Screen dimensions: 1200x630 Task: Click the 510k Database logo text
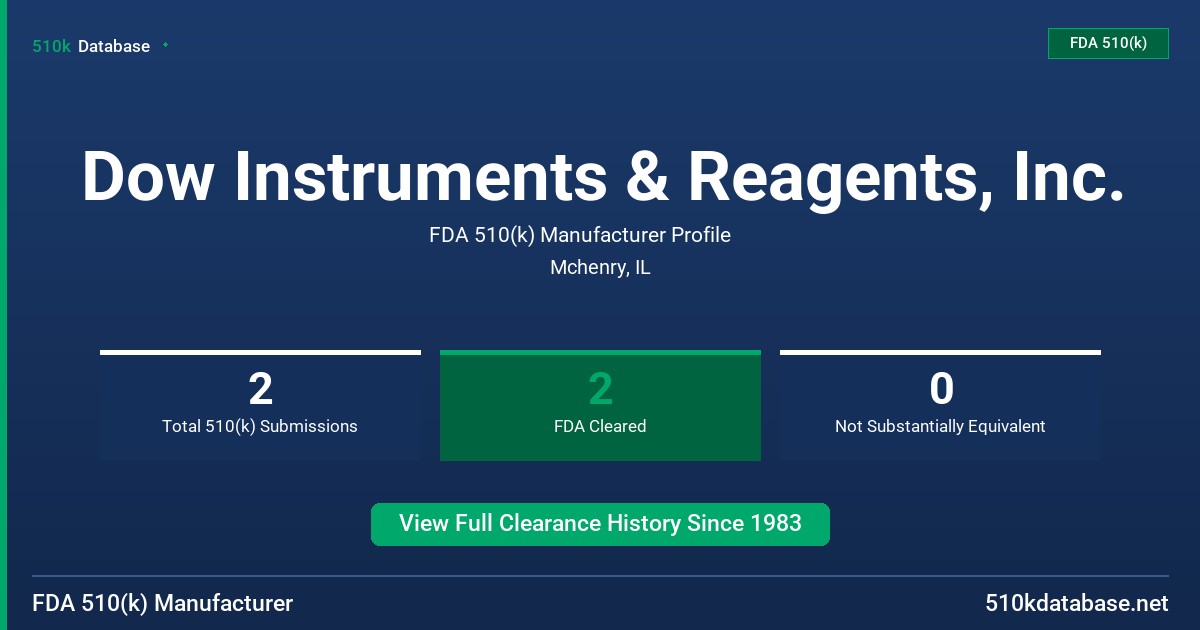[x=91, y=46]
